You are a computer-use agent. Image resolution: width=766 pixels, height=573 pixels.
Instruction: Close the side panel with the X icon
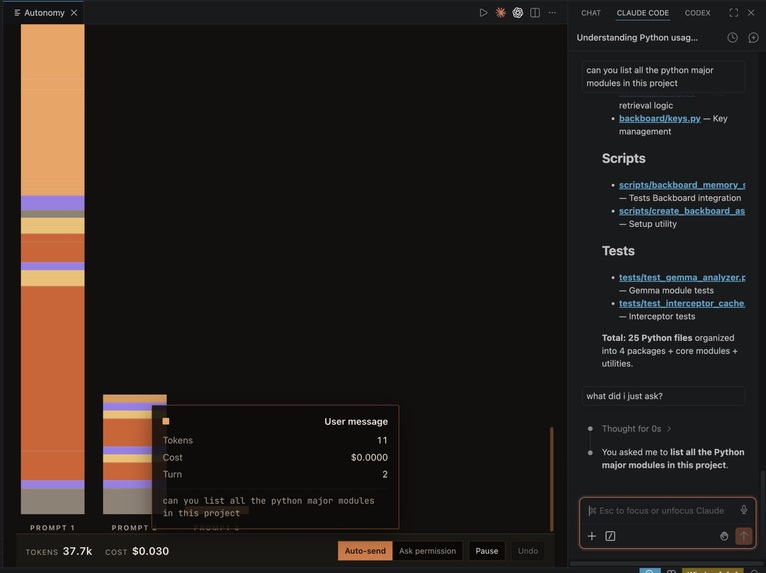[751, 13]
